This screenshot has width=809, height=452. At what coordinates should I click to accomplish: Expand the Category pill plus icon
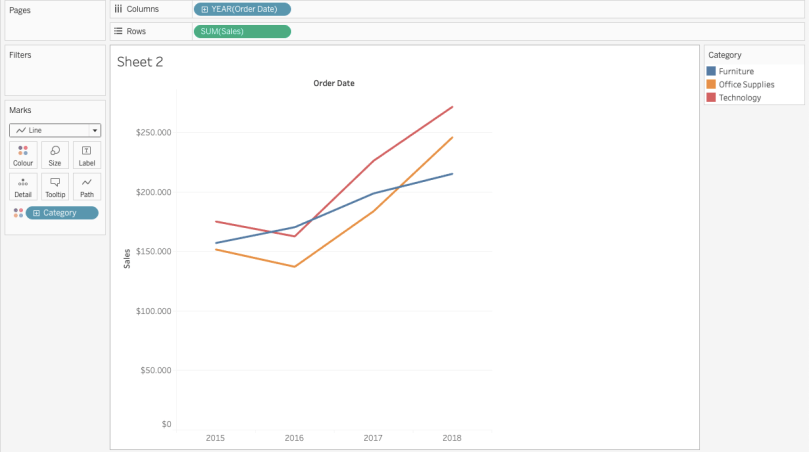pos(36,213)
